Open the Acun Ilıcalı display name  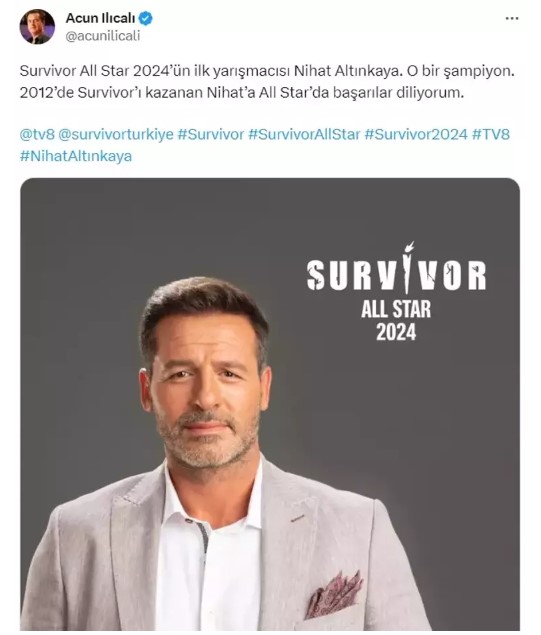(100, 18)
